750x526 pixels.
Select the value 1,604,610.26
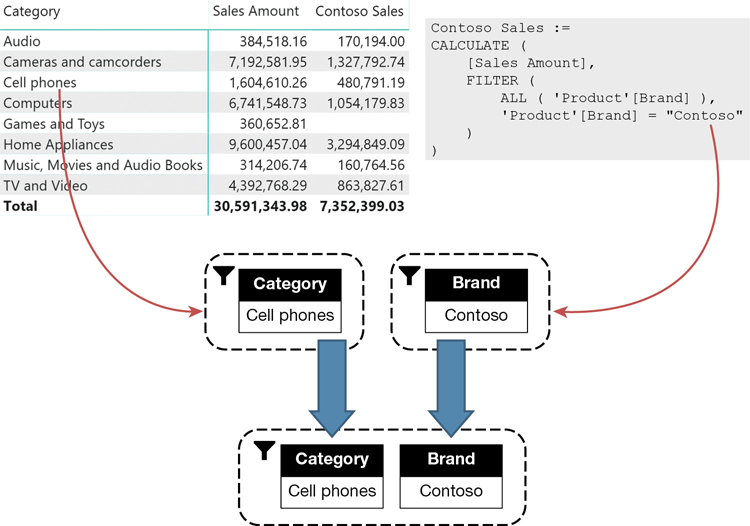pos(268,83)
